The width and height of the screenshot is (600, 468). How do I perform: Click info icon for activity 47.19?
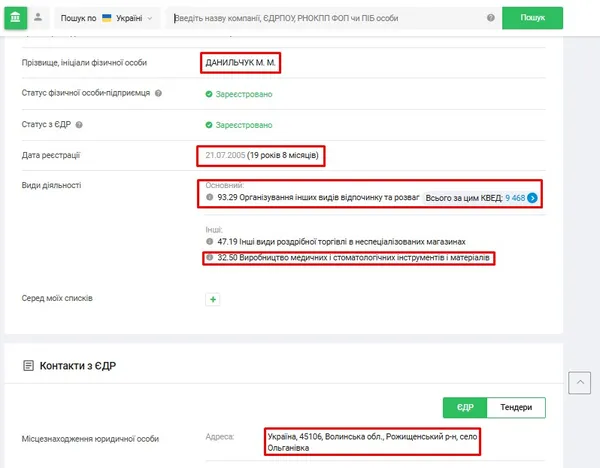coord(209,241)
